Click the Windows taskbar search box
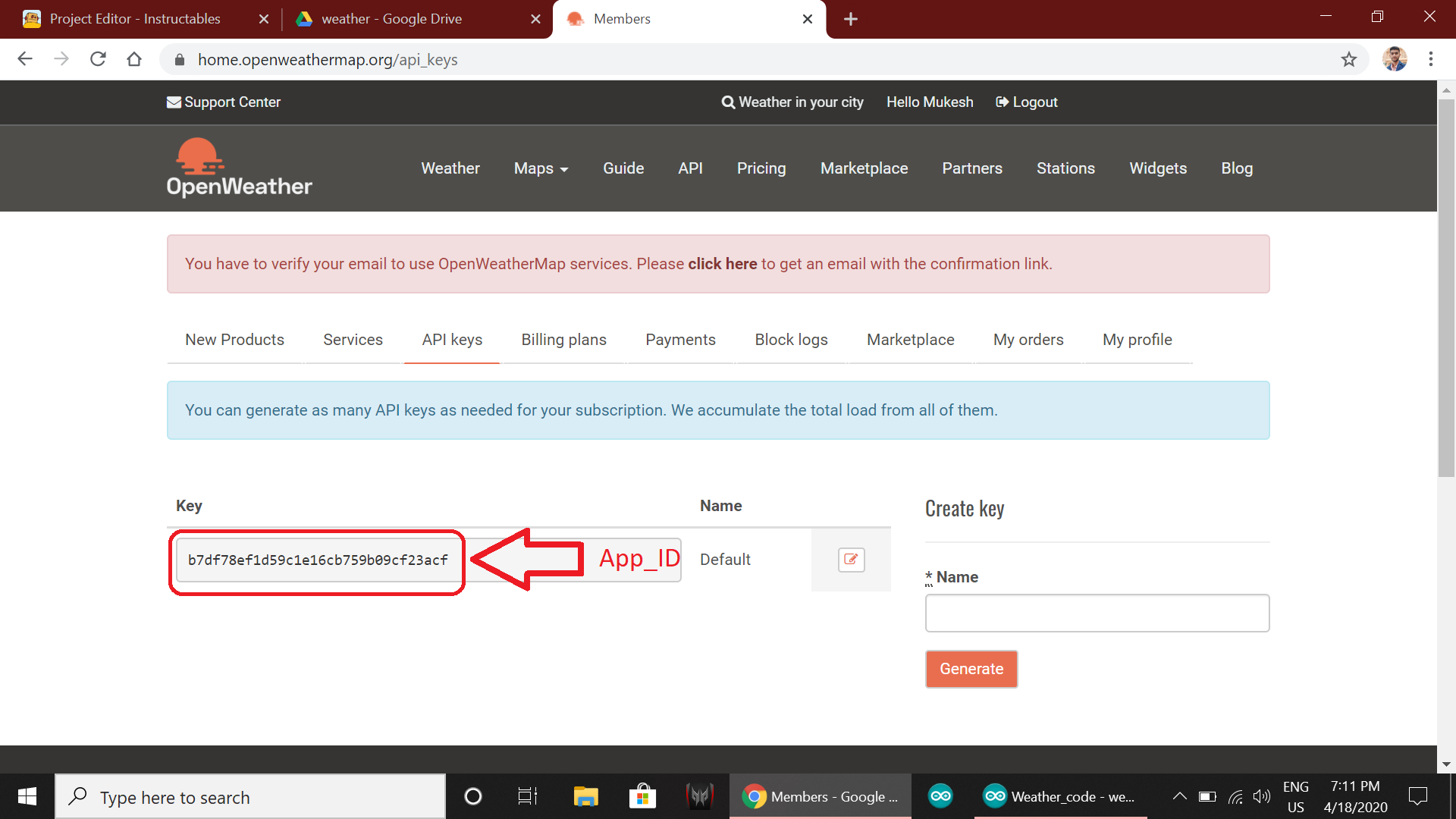1456x819 pixels. 250,796
